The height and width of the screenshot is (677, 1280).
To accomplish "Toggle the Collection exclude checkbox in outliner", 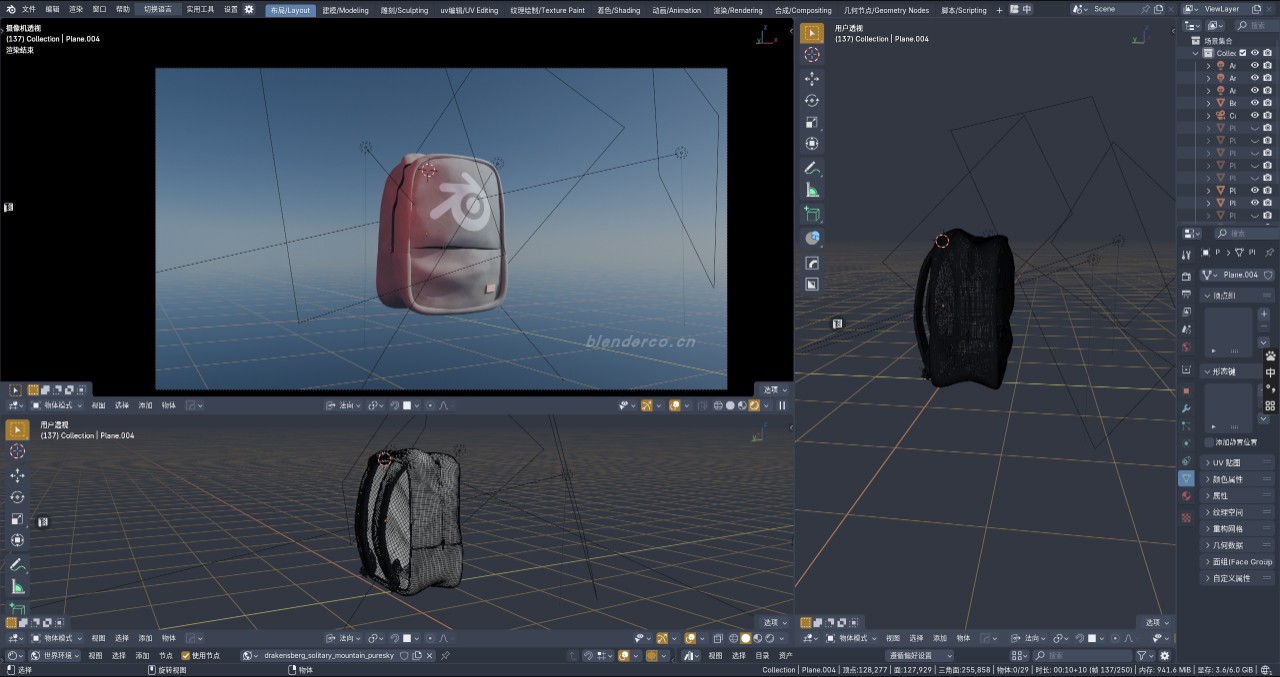I will click(x=1243, y=53).
